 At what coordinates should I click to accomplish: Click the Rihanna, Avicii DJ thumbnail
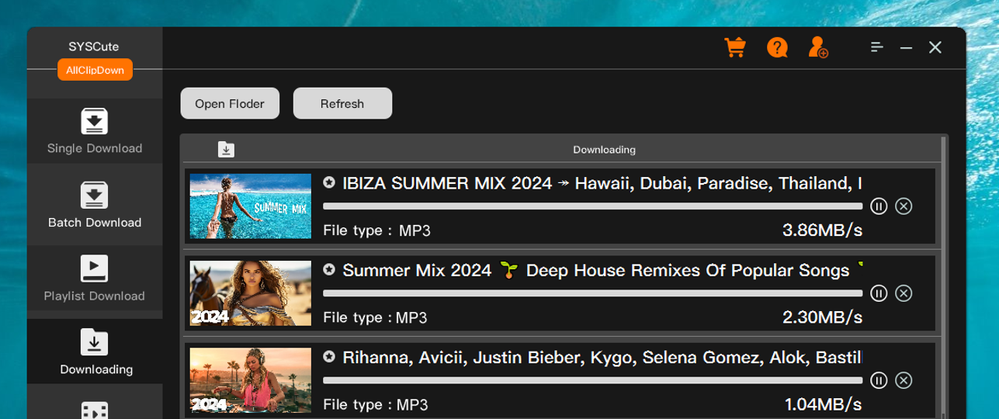tap(250, 380)
